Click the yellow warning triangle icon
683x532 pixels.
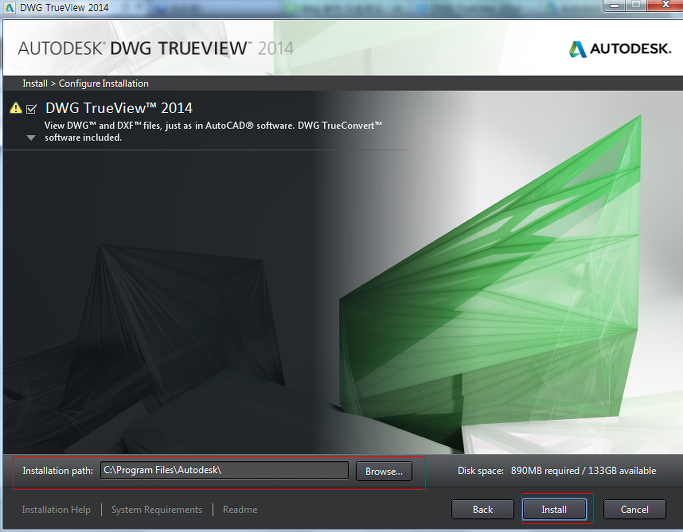click(x=16, y=108)
